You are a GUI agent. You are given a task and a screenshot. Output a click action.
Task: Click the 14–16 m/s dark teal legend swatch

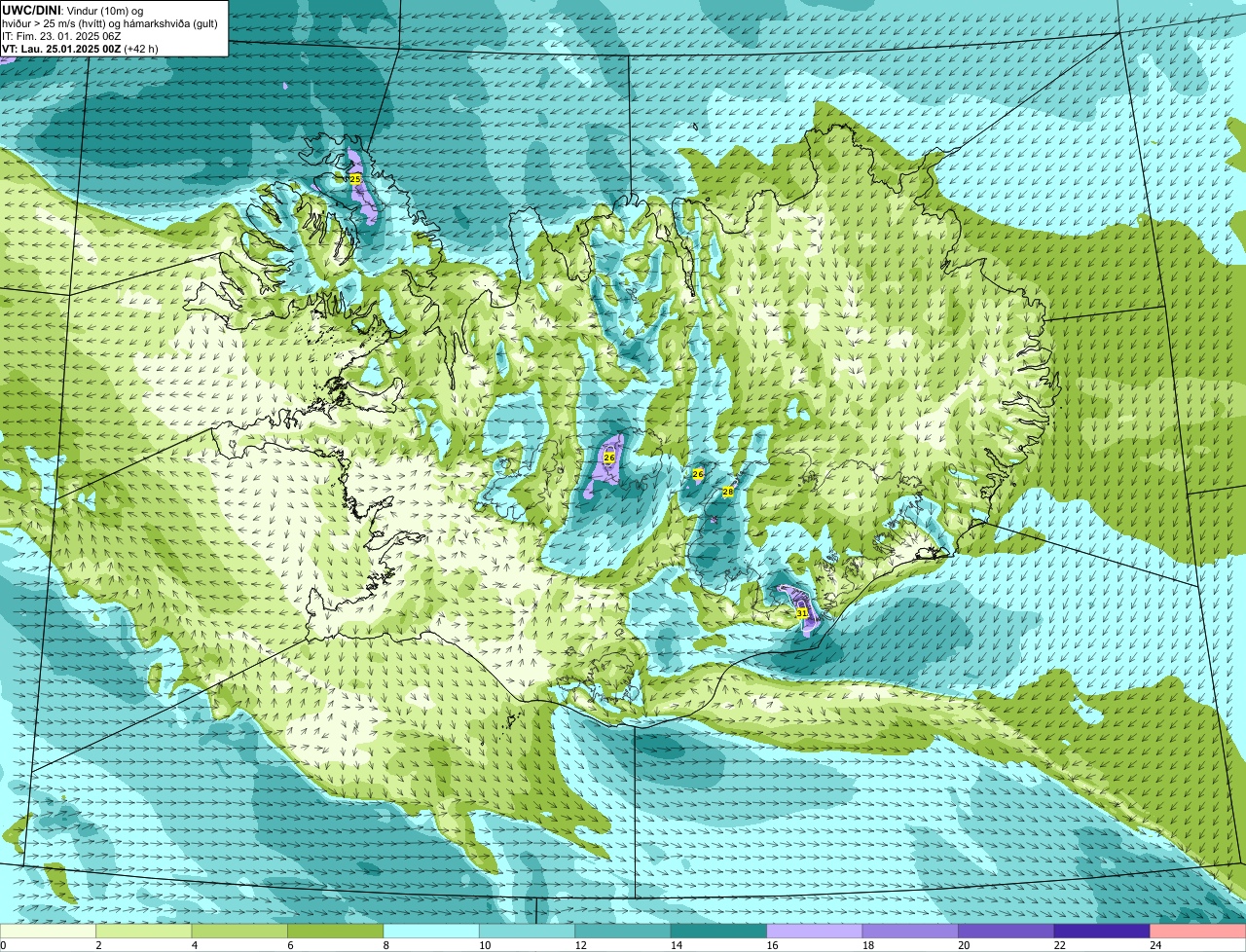[719, 932]
